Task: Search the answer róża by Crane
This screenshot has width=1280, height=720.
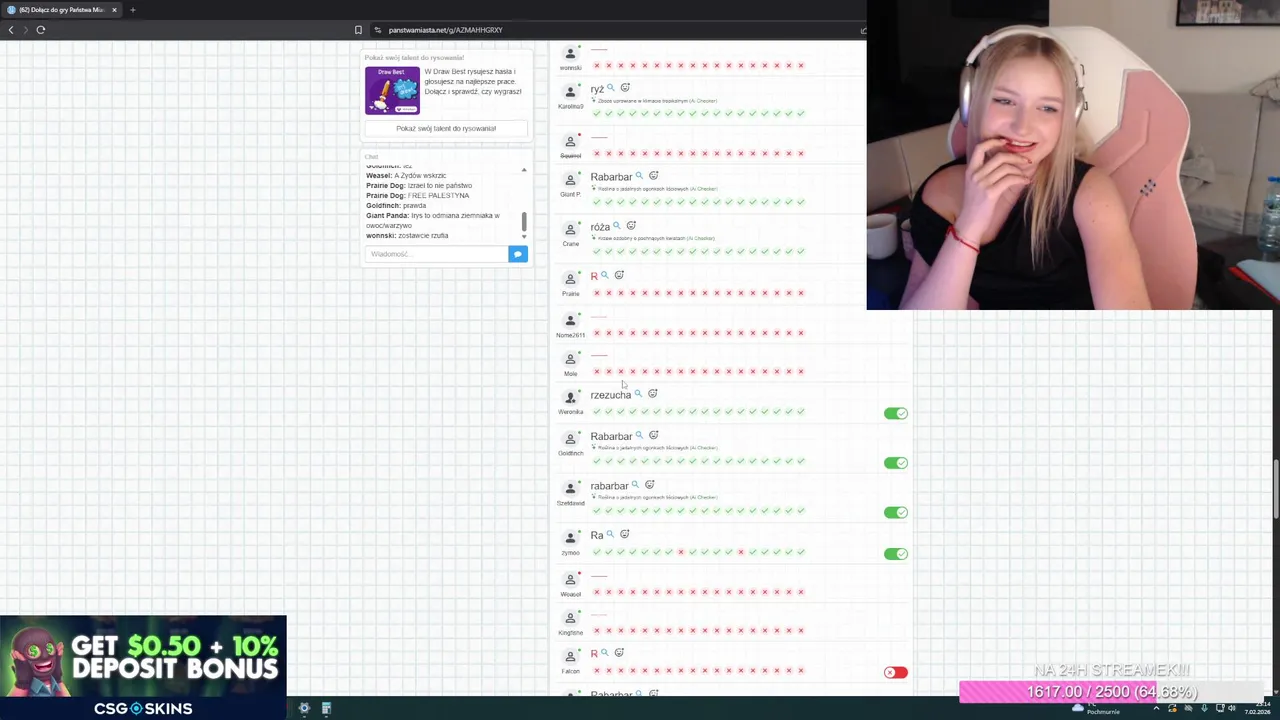Action: coord(616,226)
